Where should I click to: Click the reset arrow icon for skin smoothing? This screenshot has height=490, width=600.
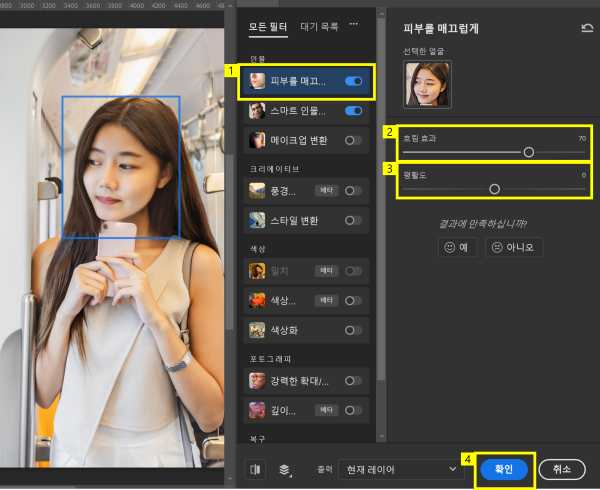587,28
